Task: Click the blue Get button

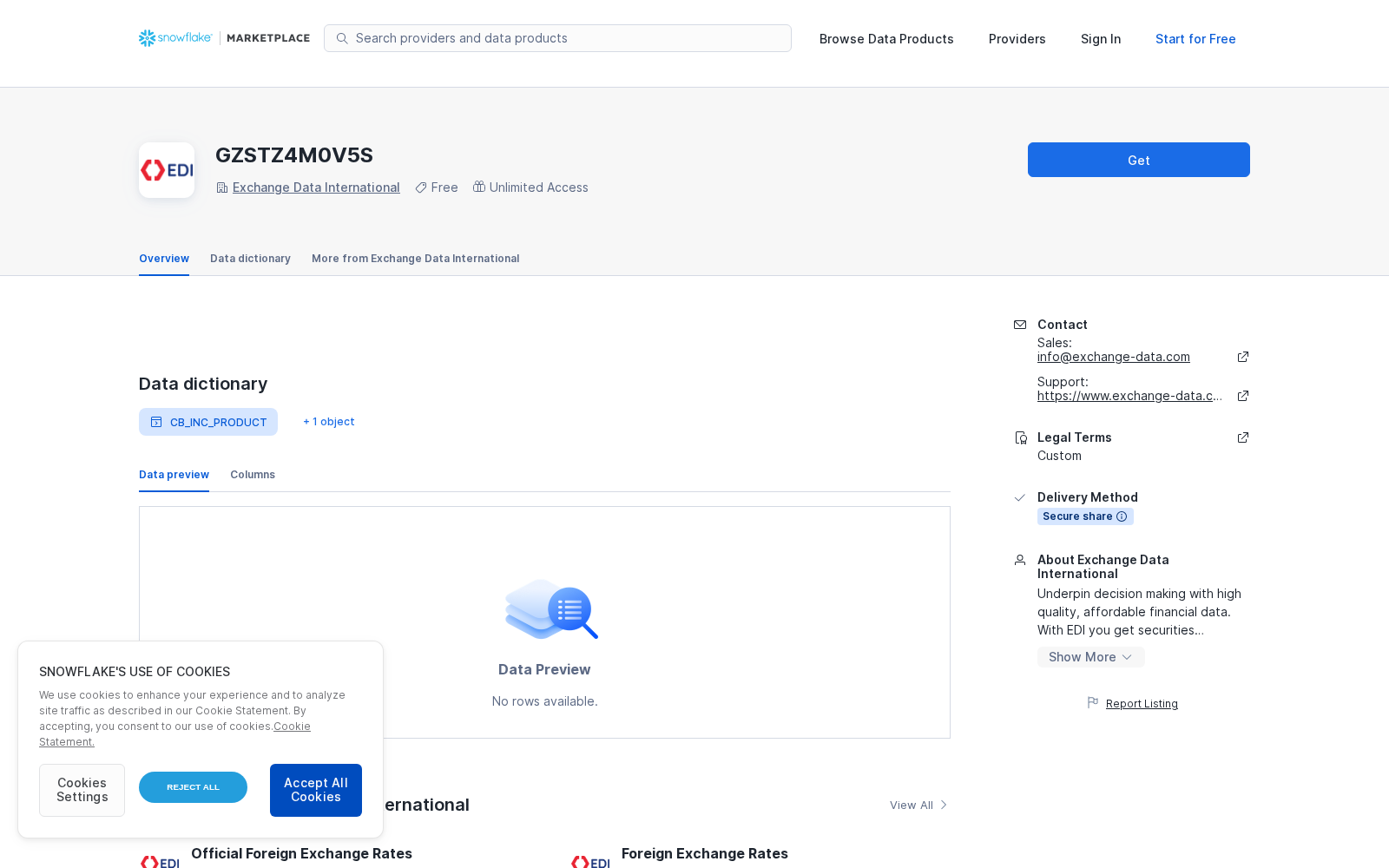Action: pos(1139,160)
